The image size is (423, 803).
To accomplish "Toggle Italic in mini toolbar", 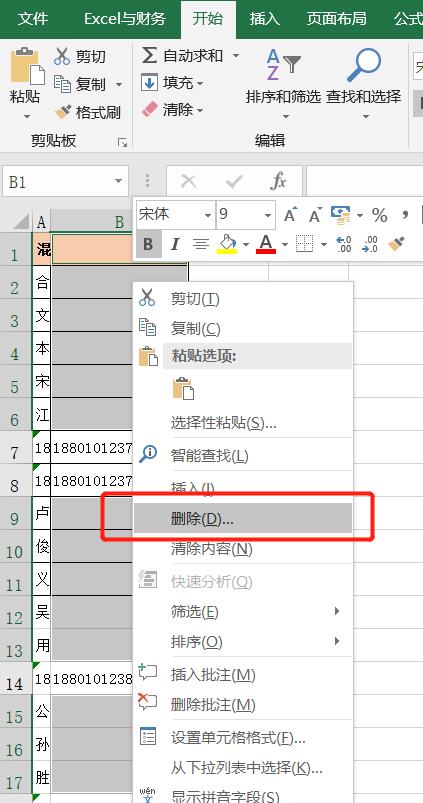I will 175,244.
